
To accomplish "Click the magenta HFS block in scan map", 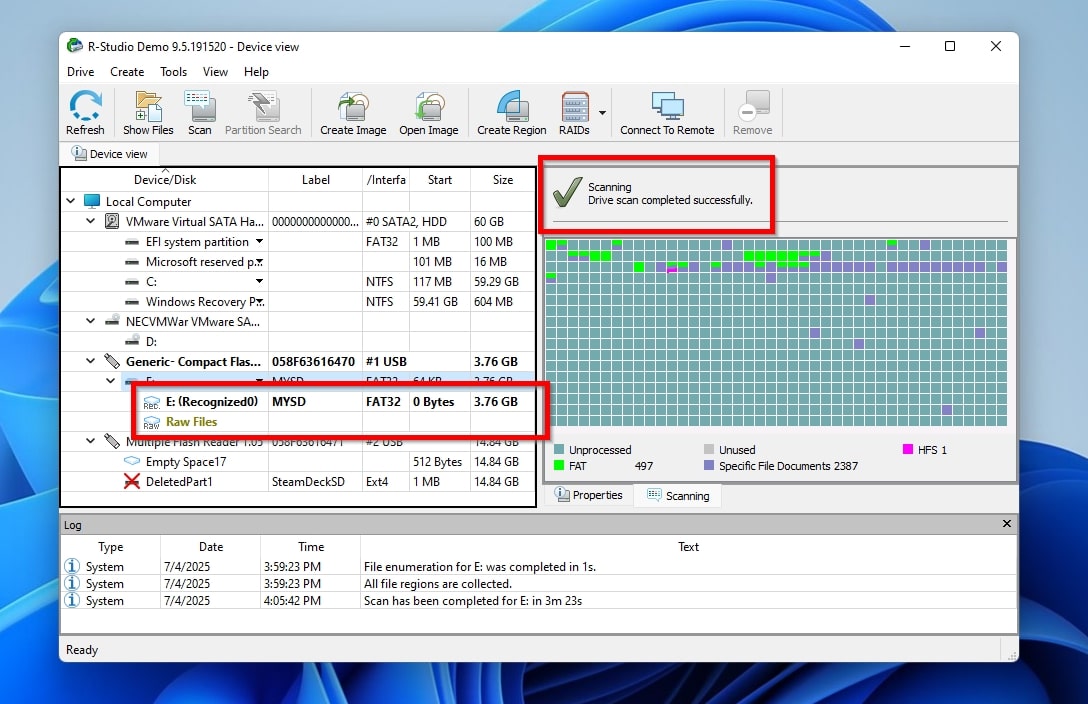I will 672,269.
